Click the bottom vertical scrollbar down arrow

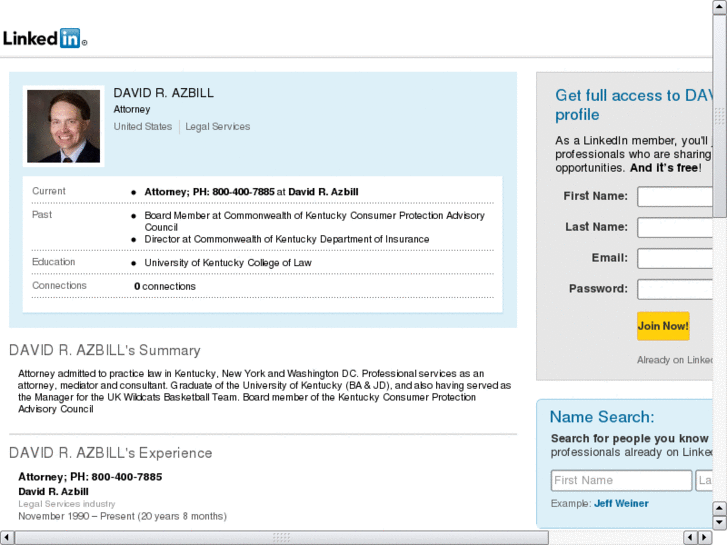(720, 523)
